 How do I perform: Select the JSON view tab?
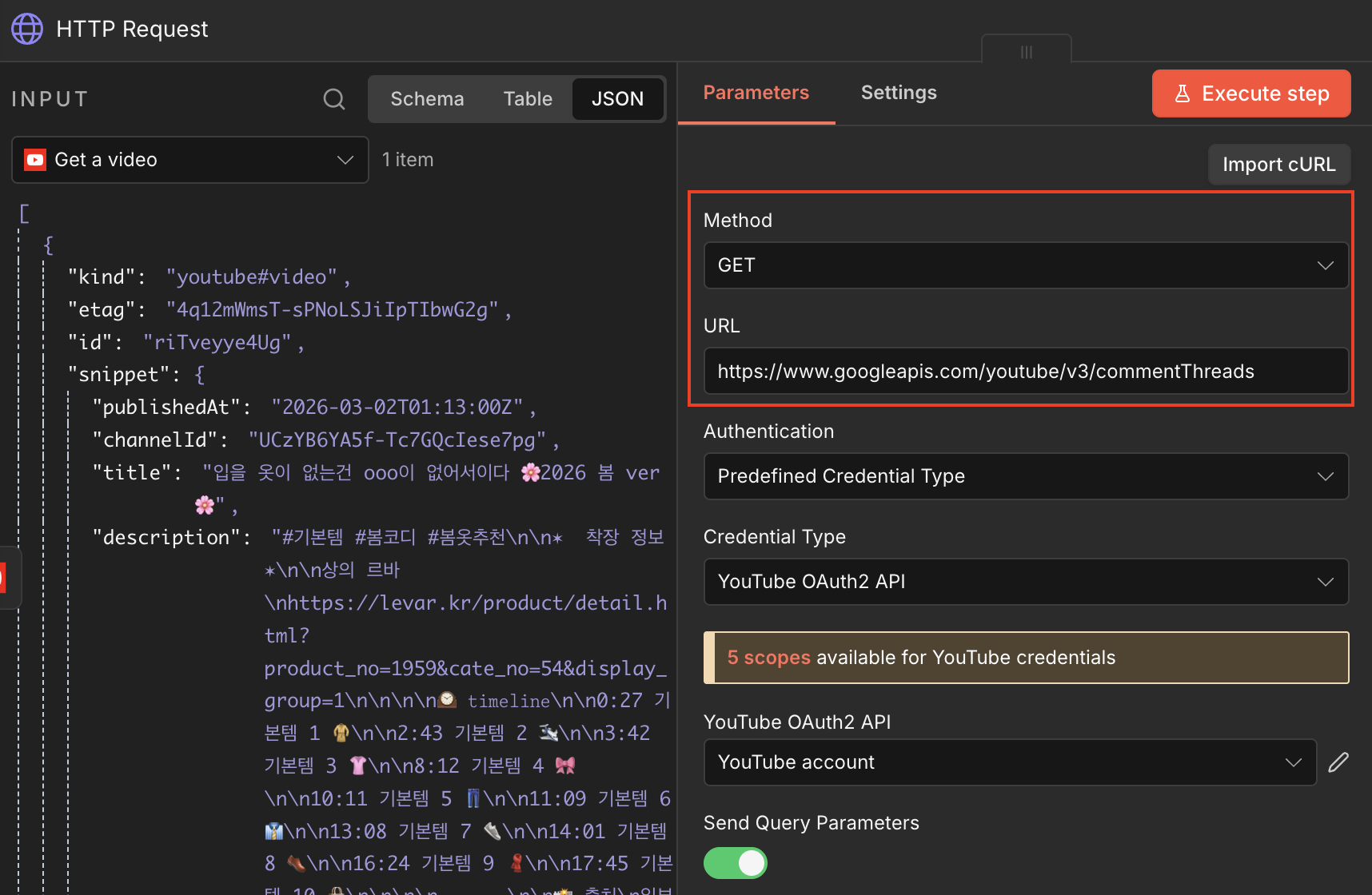click(617, 99)
